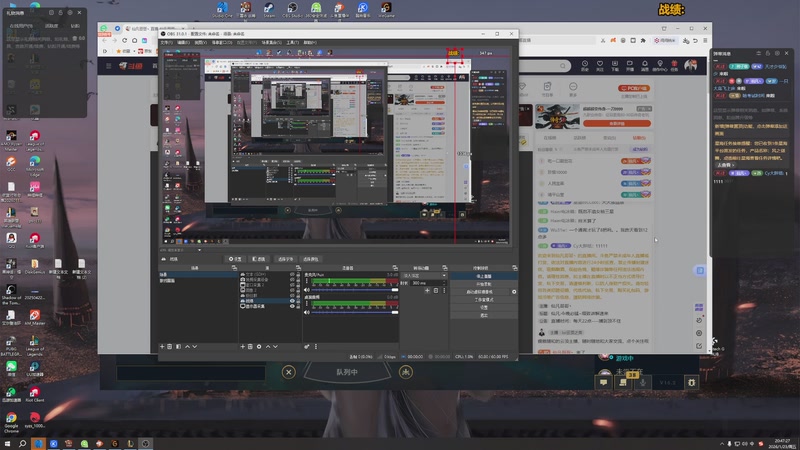Screen dimensions: 800x450
Task: Open Riot Client desktop shortcut
Action: (x=34, y=394)
